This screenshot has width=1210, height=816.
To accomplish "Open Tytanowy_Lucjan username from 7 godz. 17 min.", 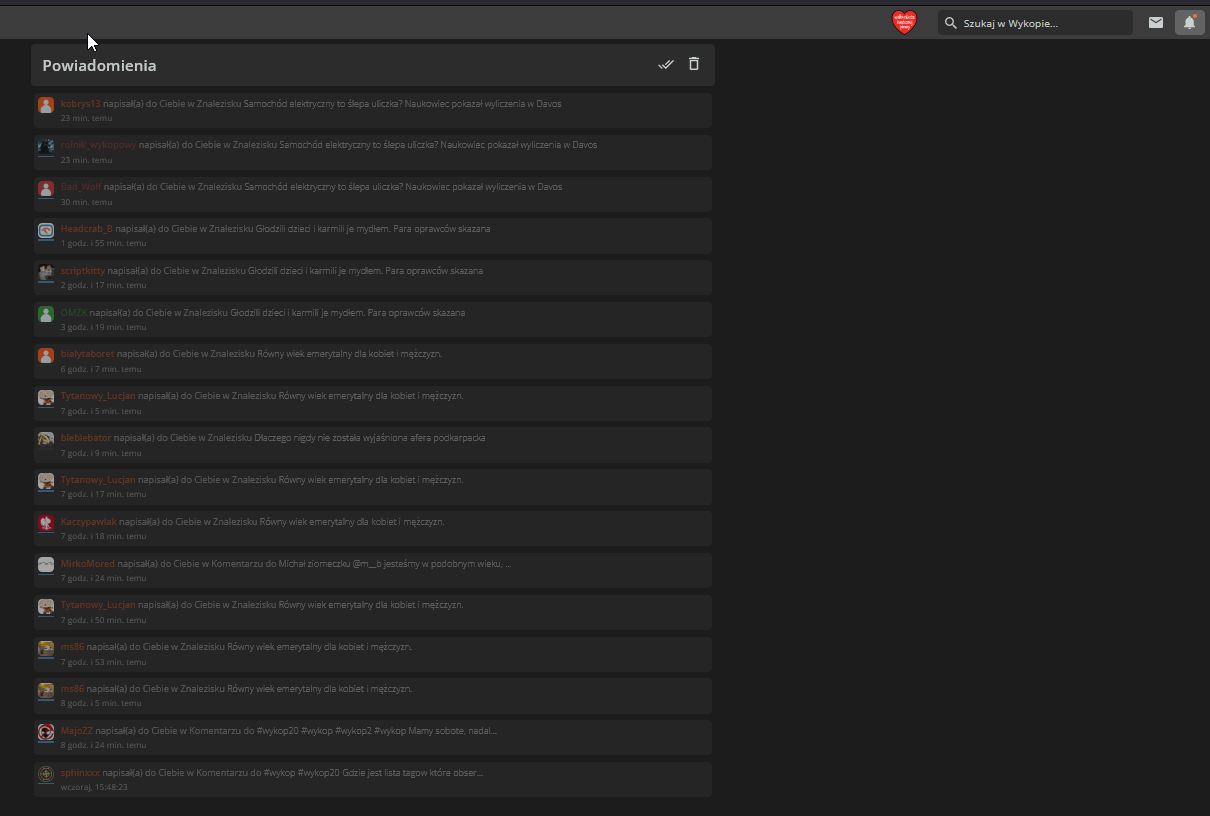I will 98,480.
